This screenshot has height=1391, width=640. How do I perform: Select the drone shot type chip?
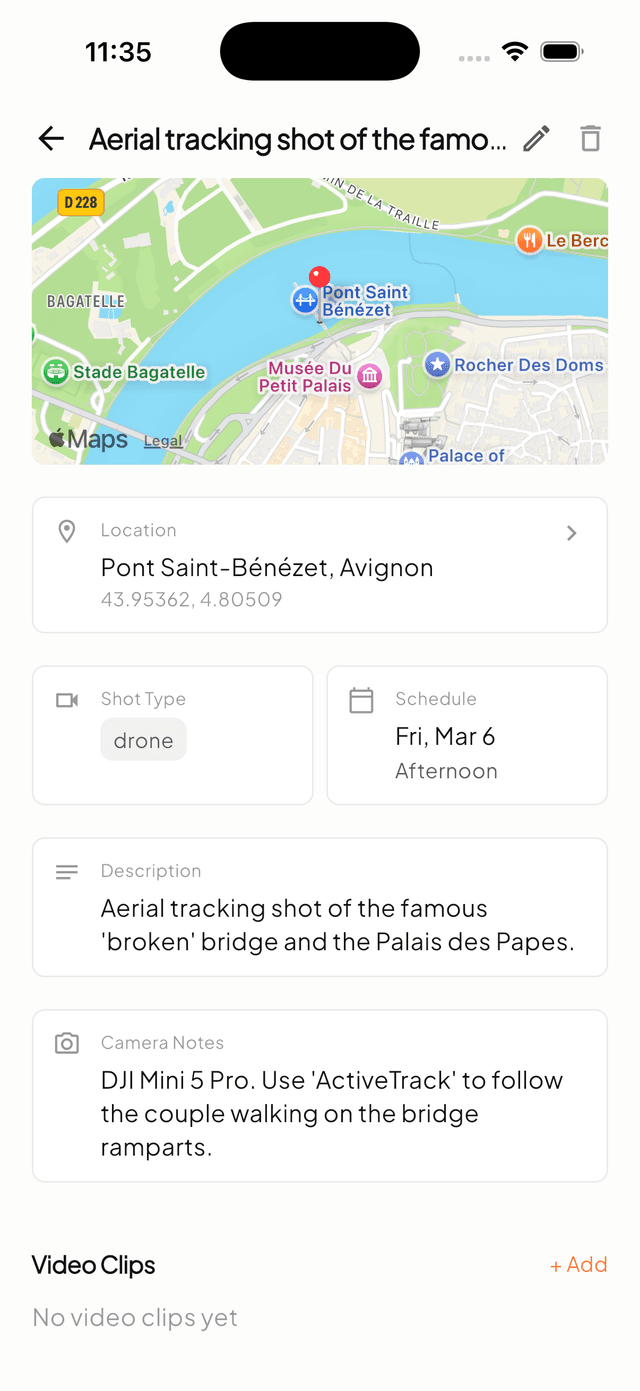(143, 740)
